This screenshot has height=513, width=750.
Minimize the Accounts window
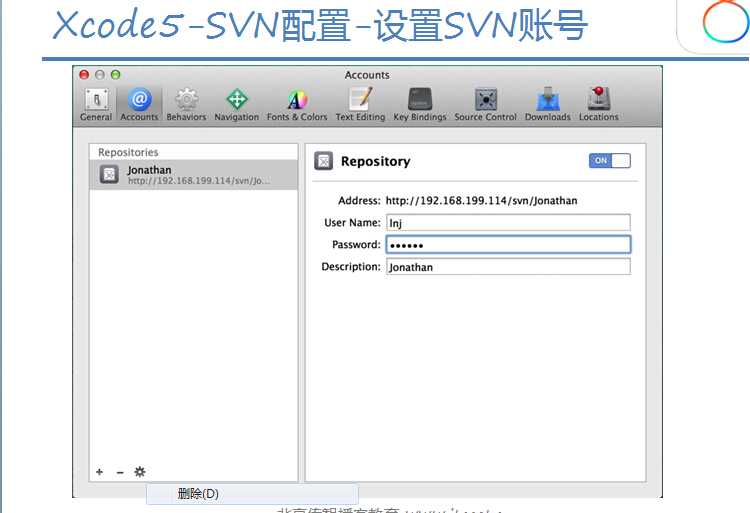pyautogui.click(x=100, y=75)
